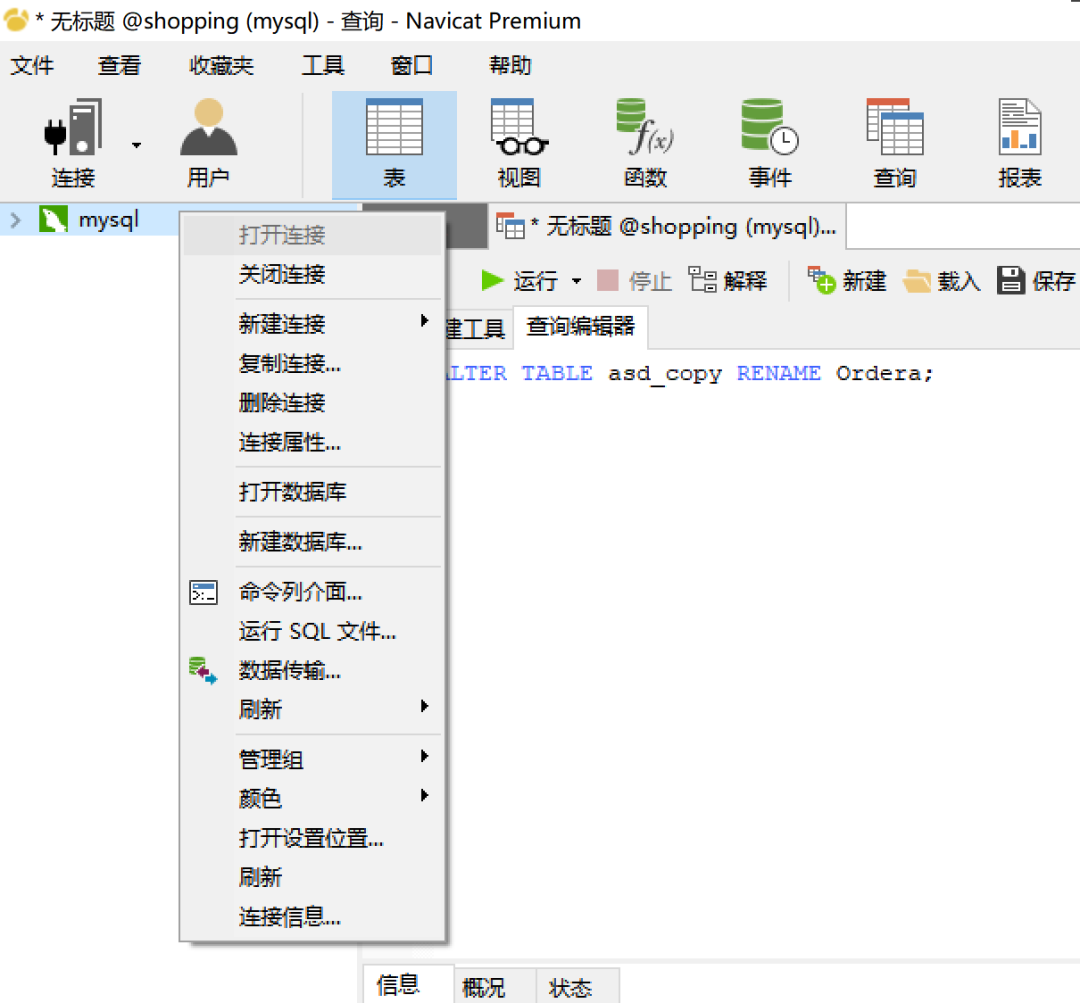Click the Connection plug icon in toolbar

point(72,130)
